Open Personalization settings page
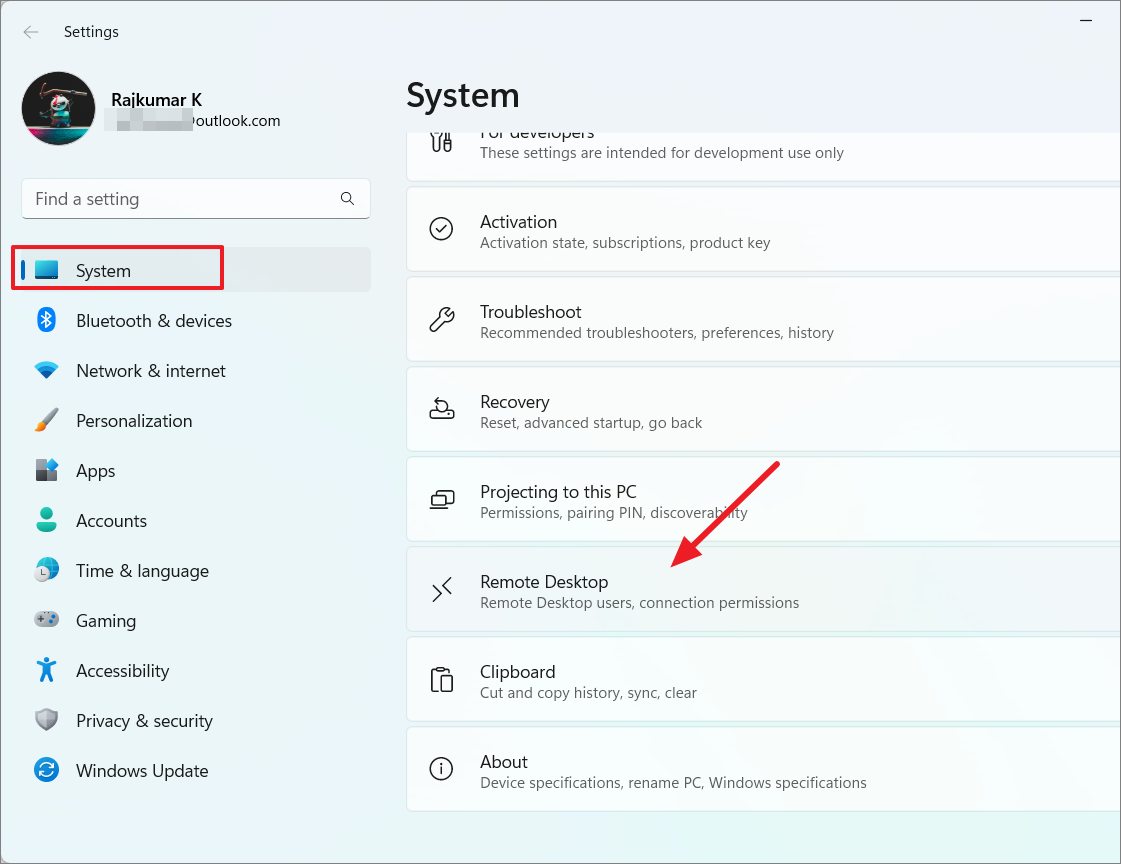This screenshot has width=1121, height=864. point(134,421)
